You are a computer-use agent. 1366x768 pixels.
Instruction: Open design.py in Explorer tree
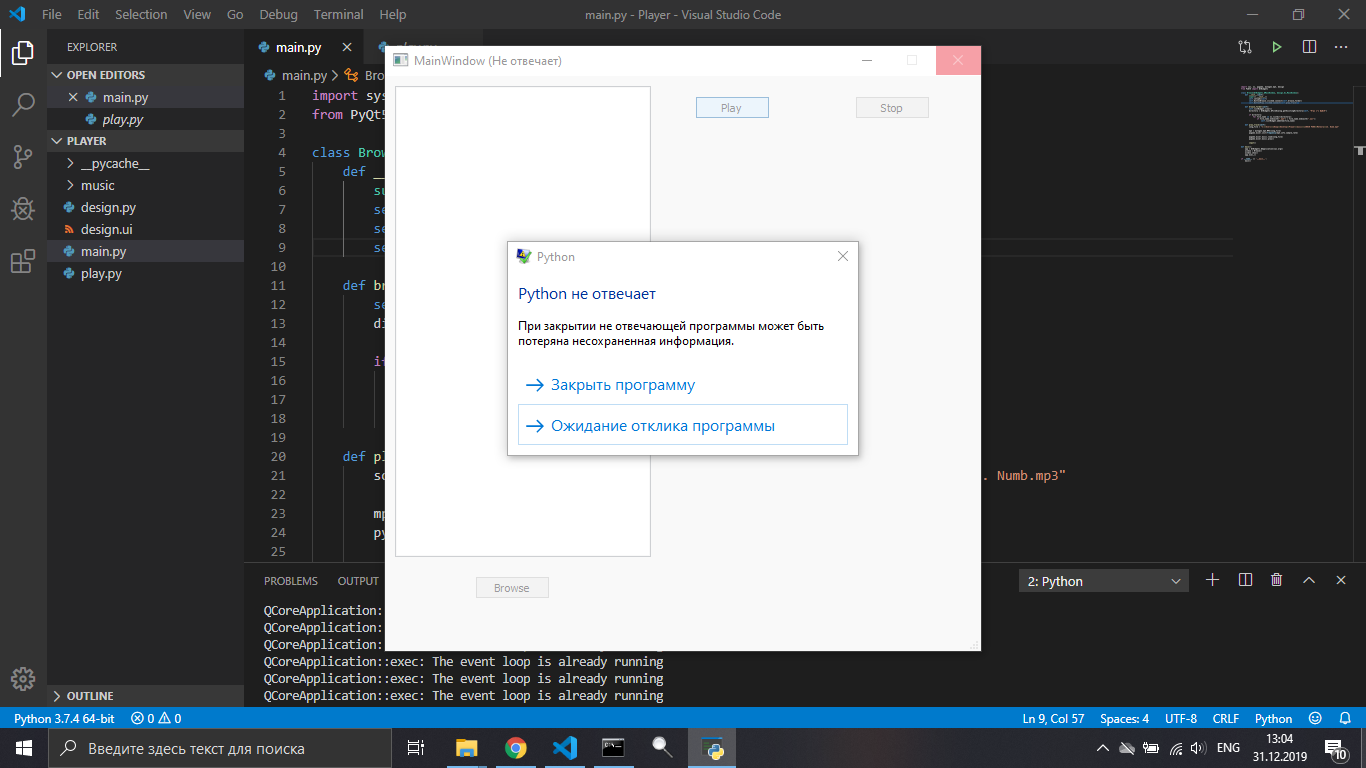(x=146, y=207)
